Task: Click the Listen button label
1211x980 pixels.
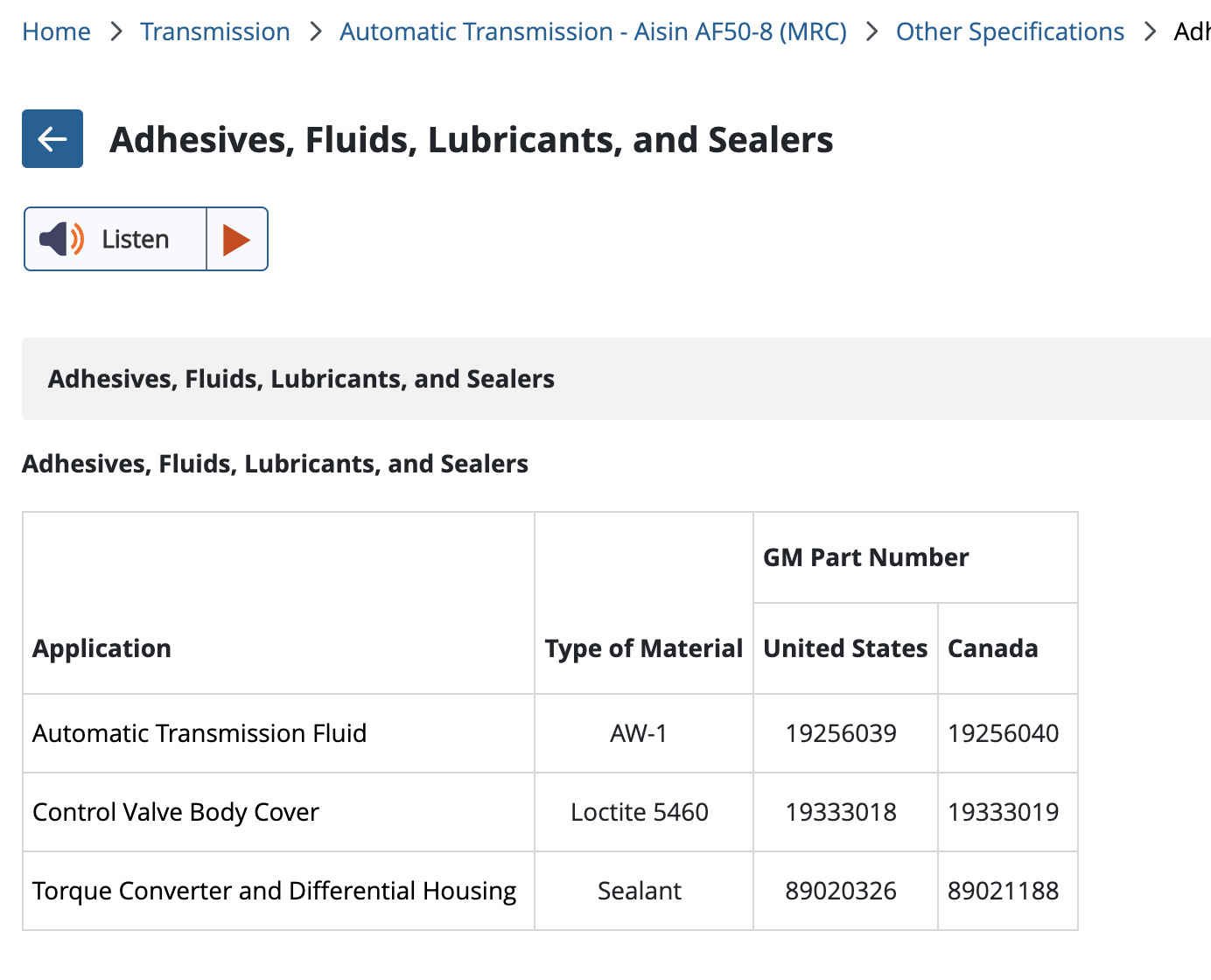Action: (x=135, y=239)
